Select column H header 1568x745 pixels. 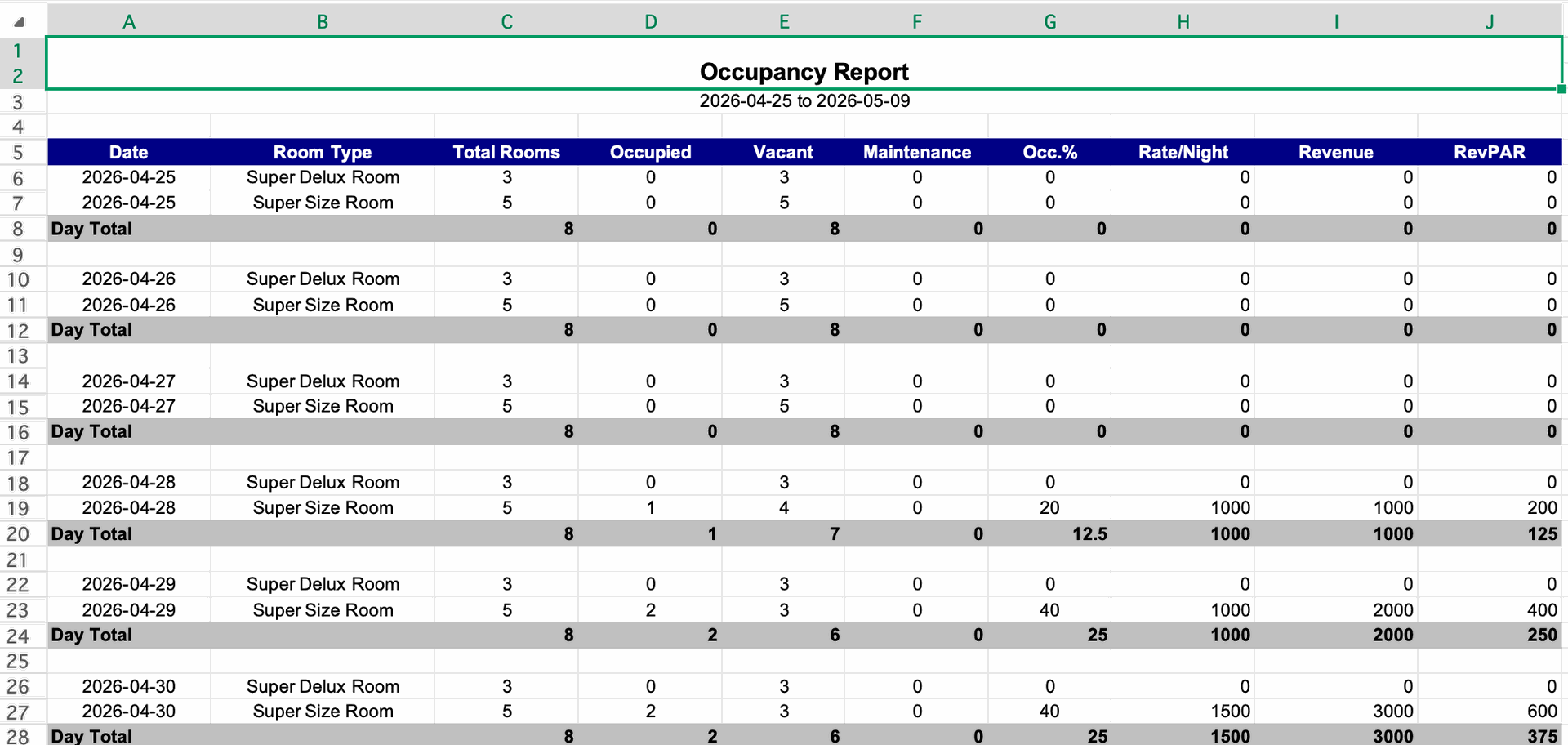coord(1183,22)
